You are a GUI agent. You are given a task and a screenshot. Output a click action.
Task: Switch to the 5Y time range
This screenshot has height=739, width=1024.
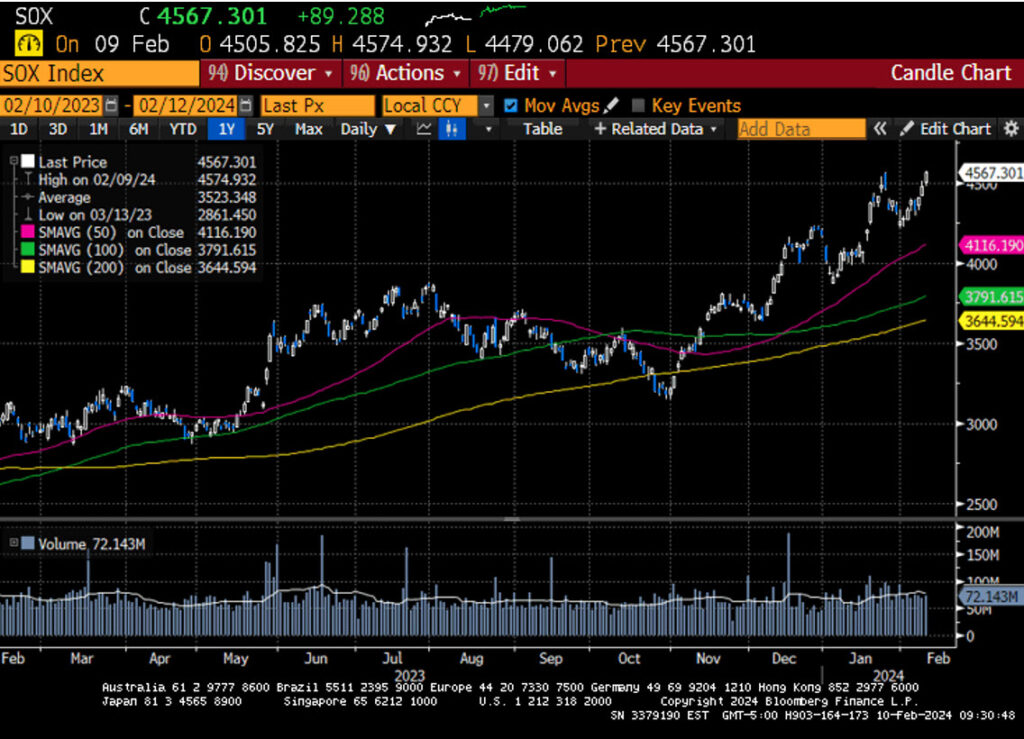point(265,129)
